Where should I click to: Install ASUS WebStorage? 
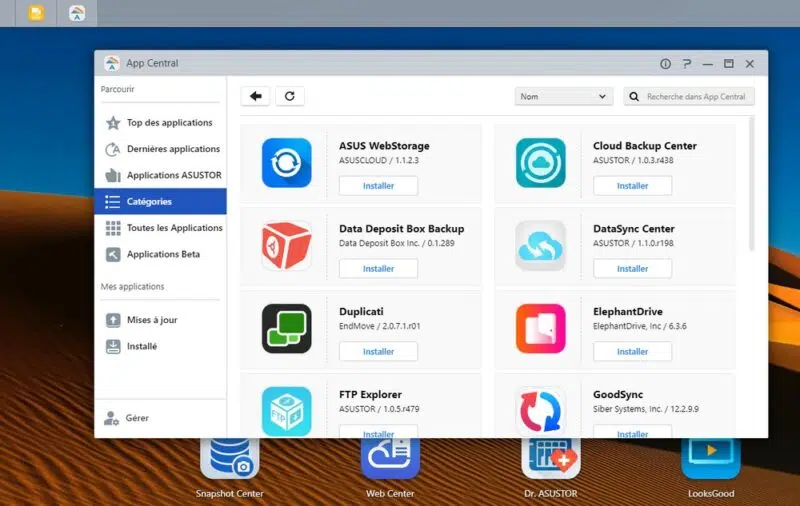pos(379,186)
